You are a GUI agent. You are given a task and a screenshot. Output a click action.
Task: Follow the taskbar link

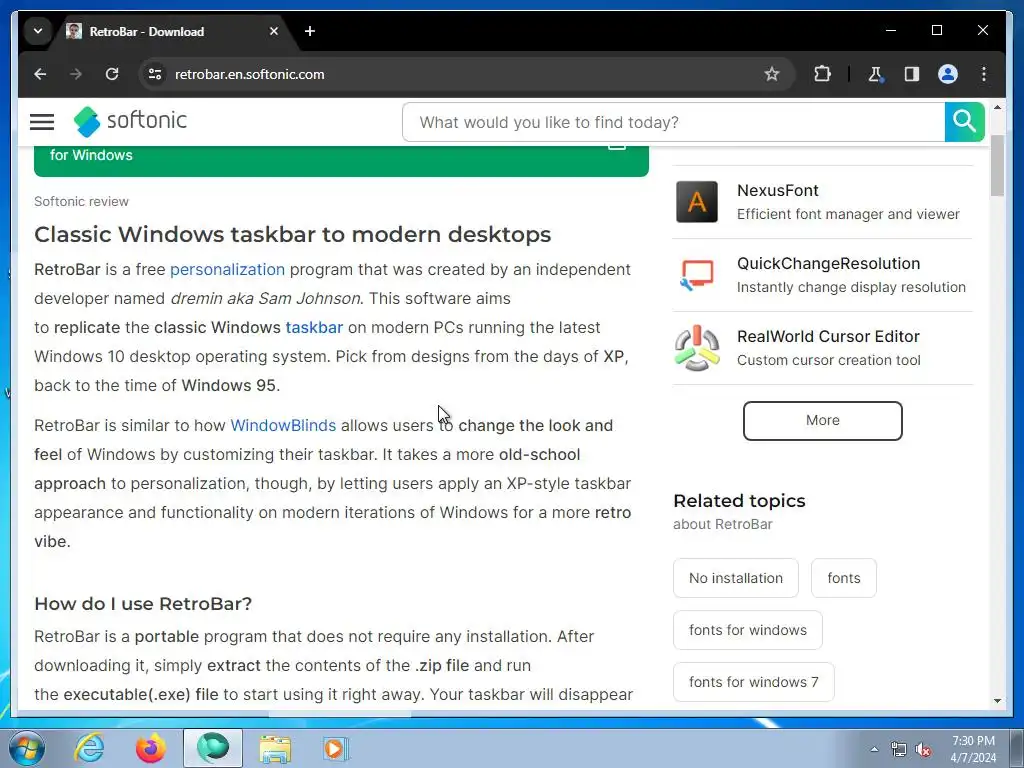click(x=314, y=327)
